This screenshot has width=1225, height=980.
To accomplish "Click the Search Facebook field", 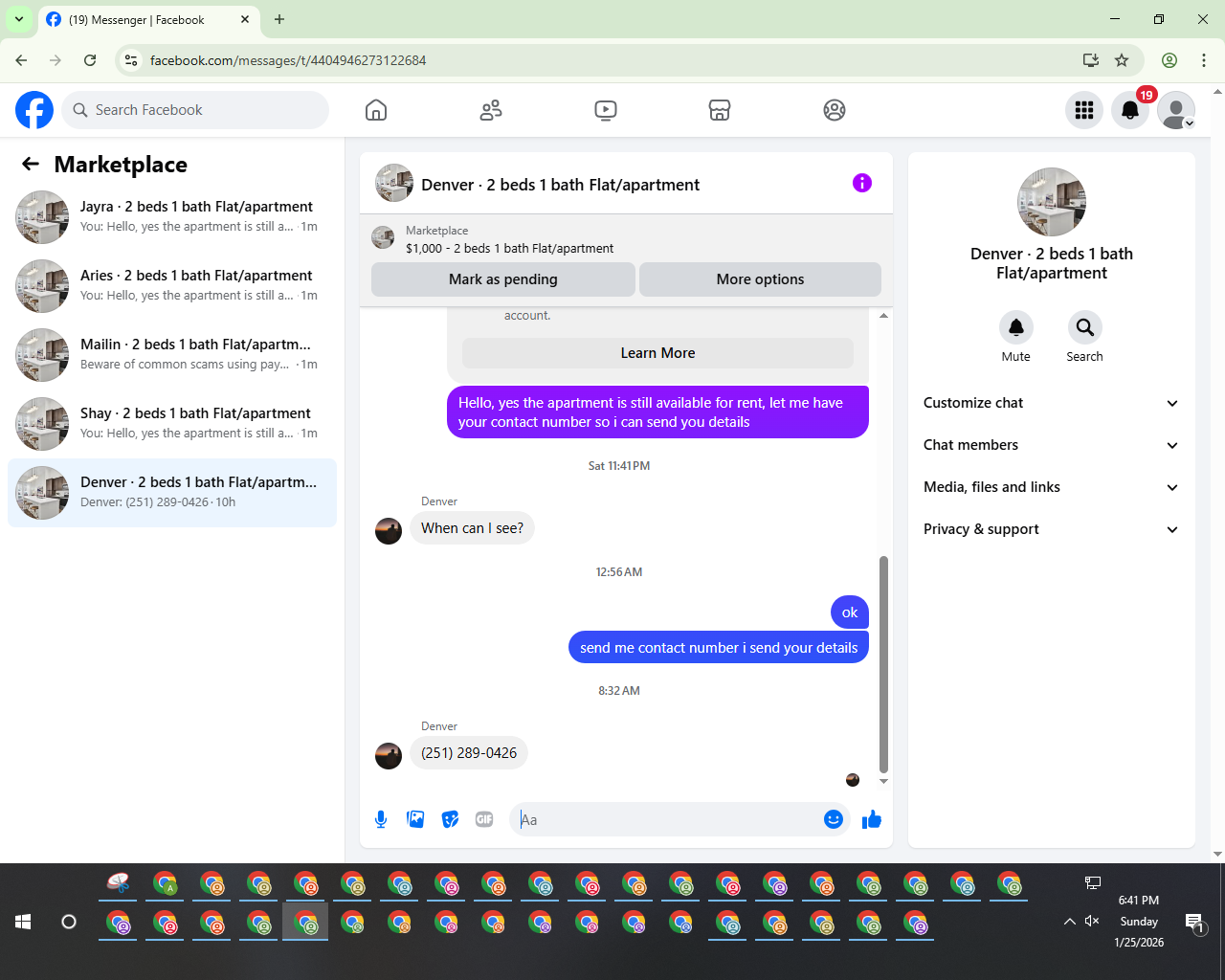I will 195,110.
